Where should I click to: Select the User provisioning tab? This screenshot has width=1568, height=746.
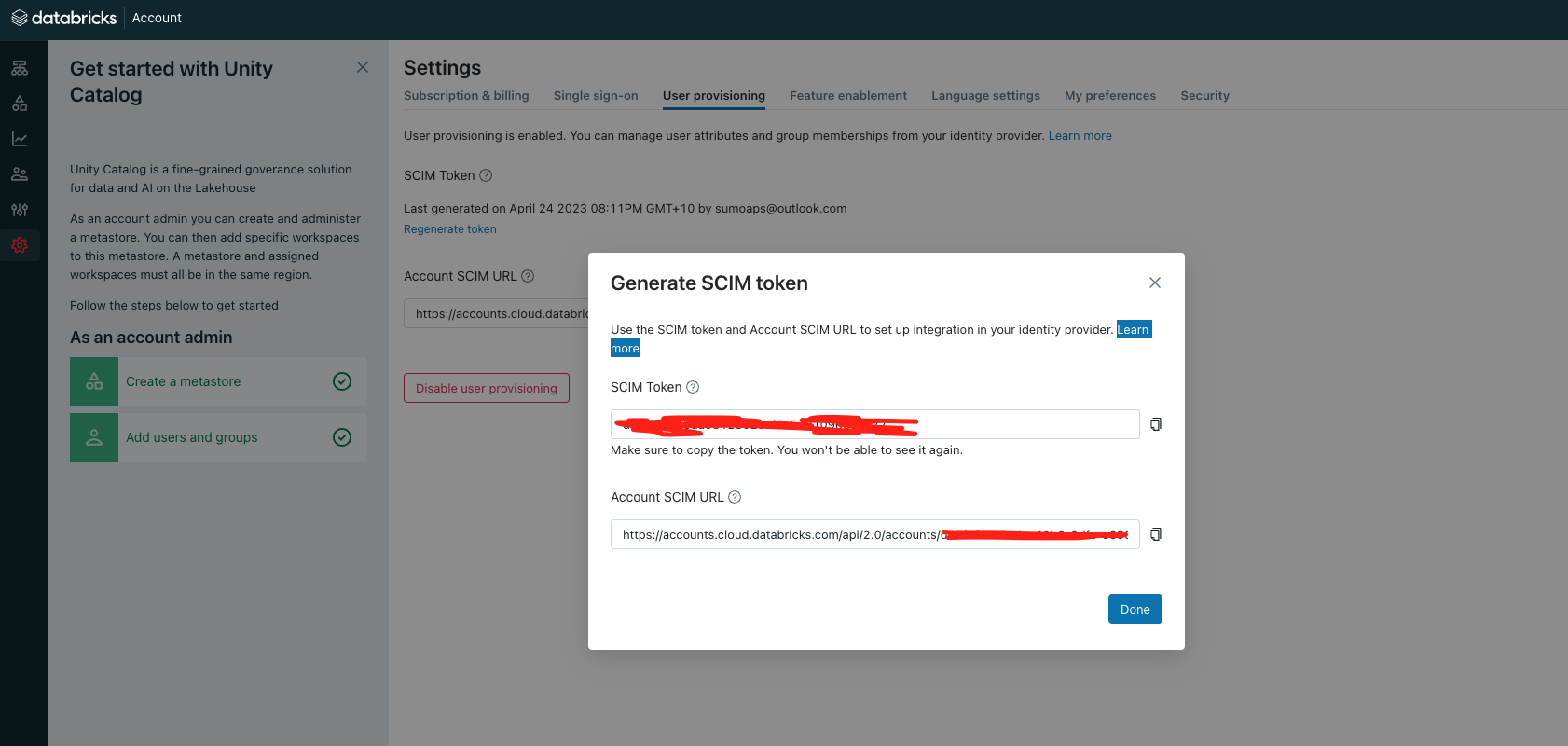[x=714, y=96]
